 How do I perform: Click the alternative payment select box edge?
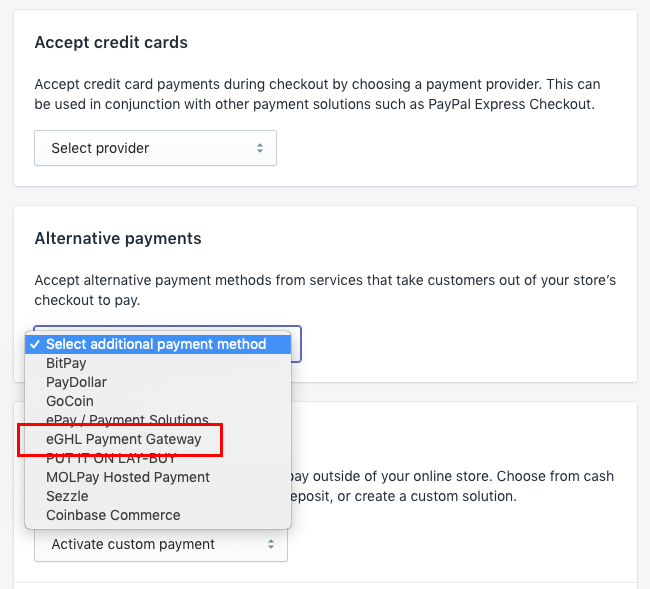point(296,344)
